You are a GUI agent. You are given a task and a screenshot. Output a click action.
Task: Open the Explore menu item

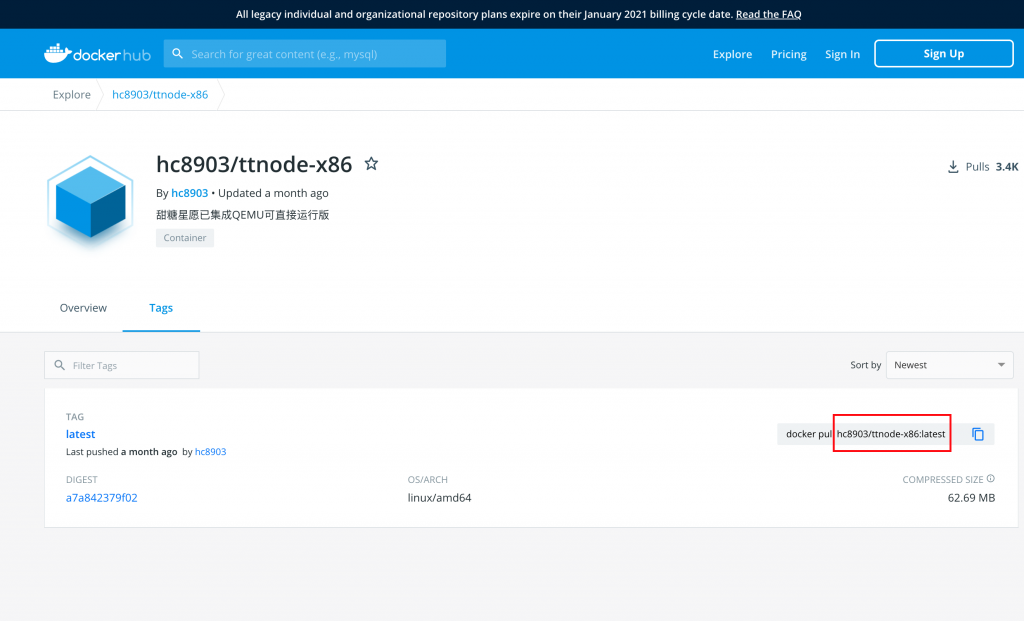click(x=732, y=54)
